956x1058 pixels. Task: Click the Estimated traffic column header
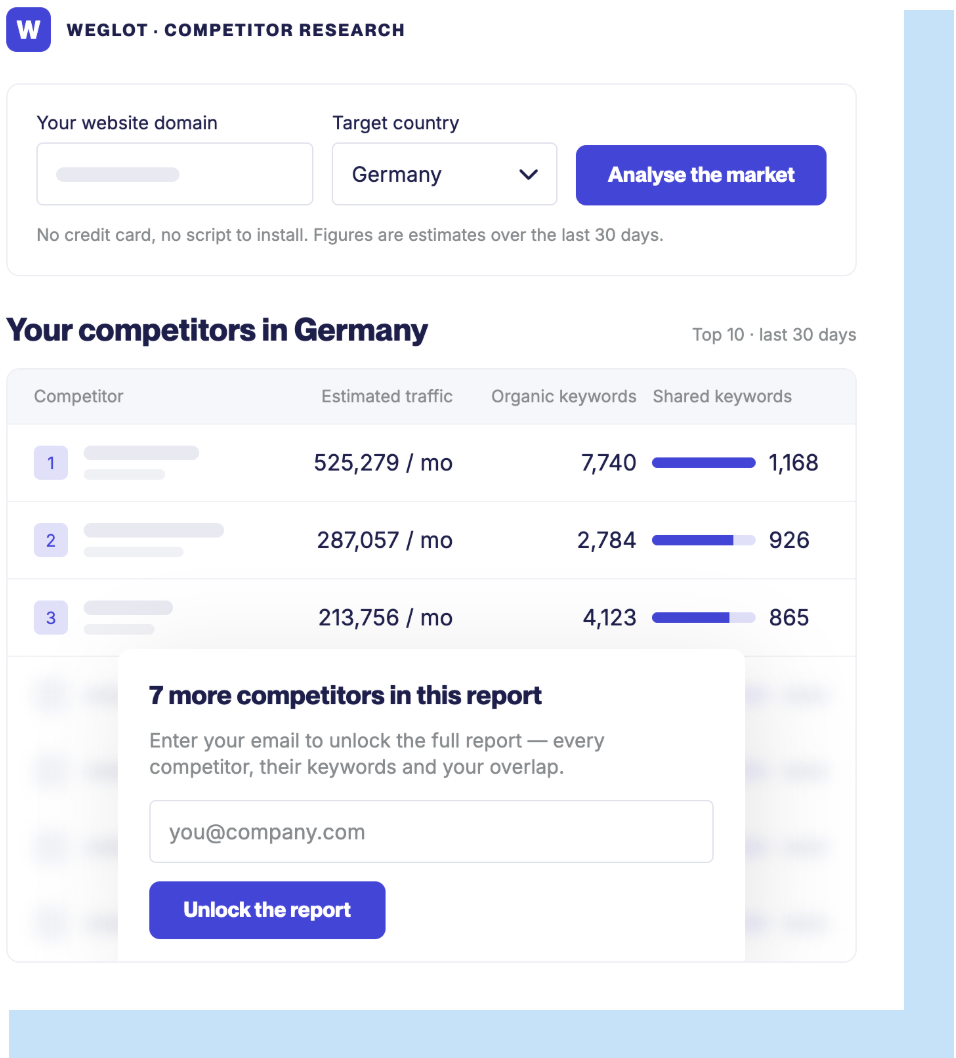click(x=387, y=396)
